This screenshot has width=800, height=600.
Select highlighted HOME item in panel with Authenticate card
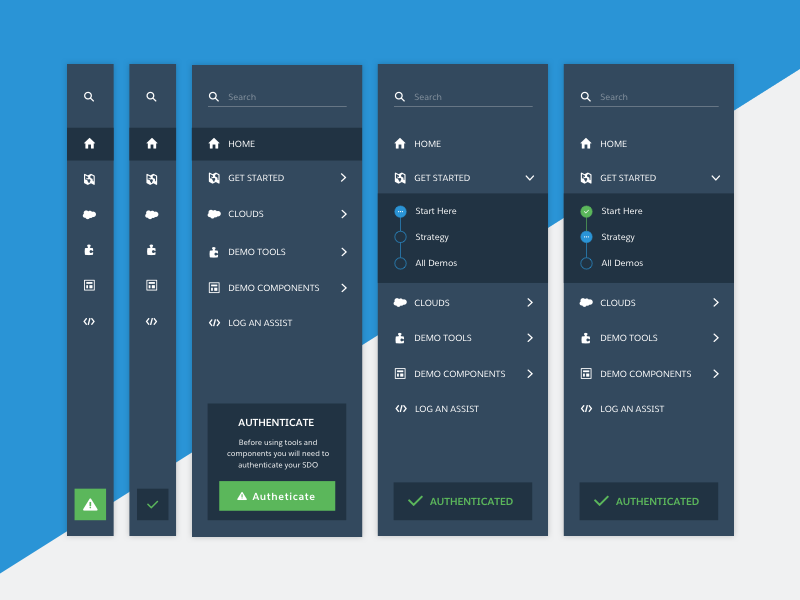(x=277, y=144)
